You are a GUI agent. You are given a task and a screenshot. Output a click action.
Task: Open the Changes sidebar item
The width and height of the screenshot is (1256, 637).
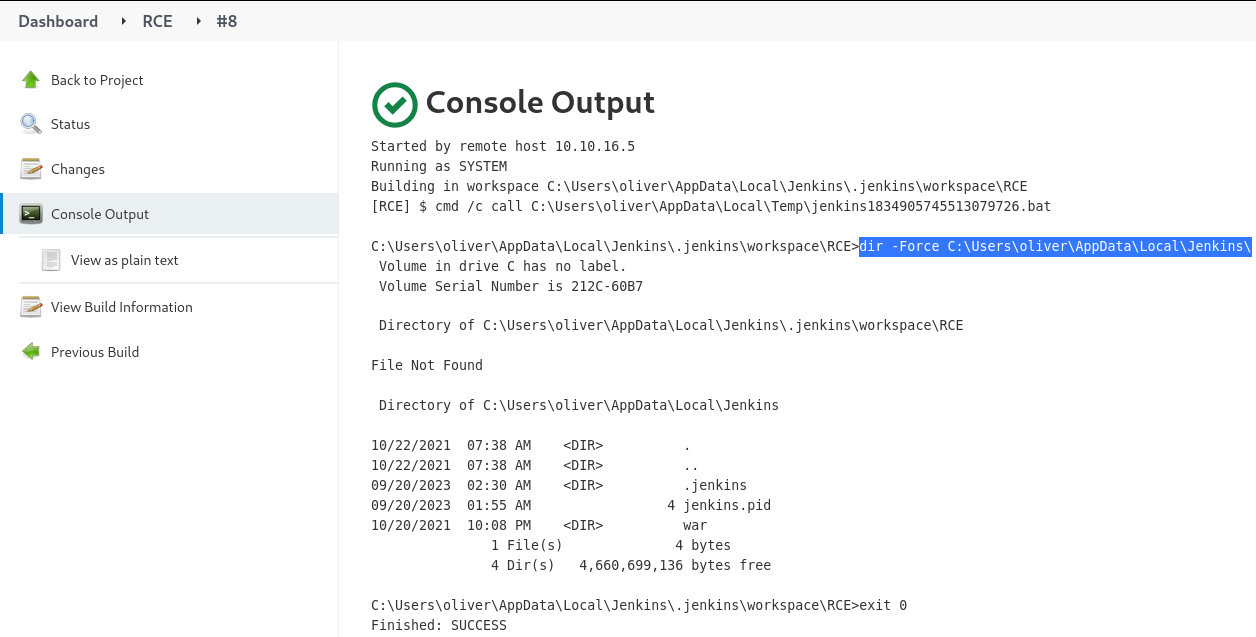point(78,169)
